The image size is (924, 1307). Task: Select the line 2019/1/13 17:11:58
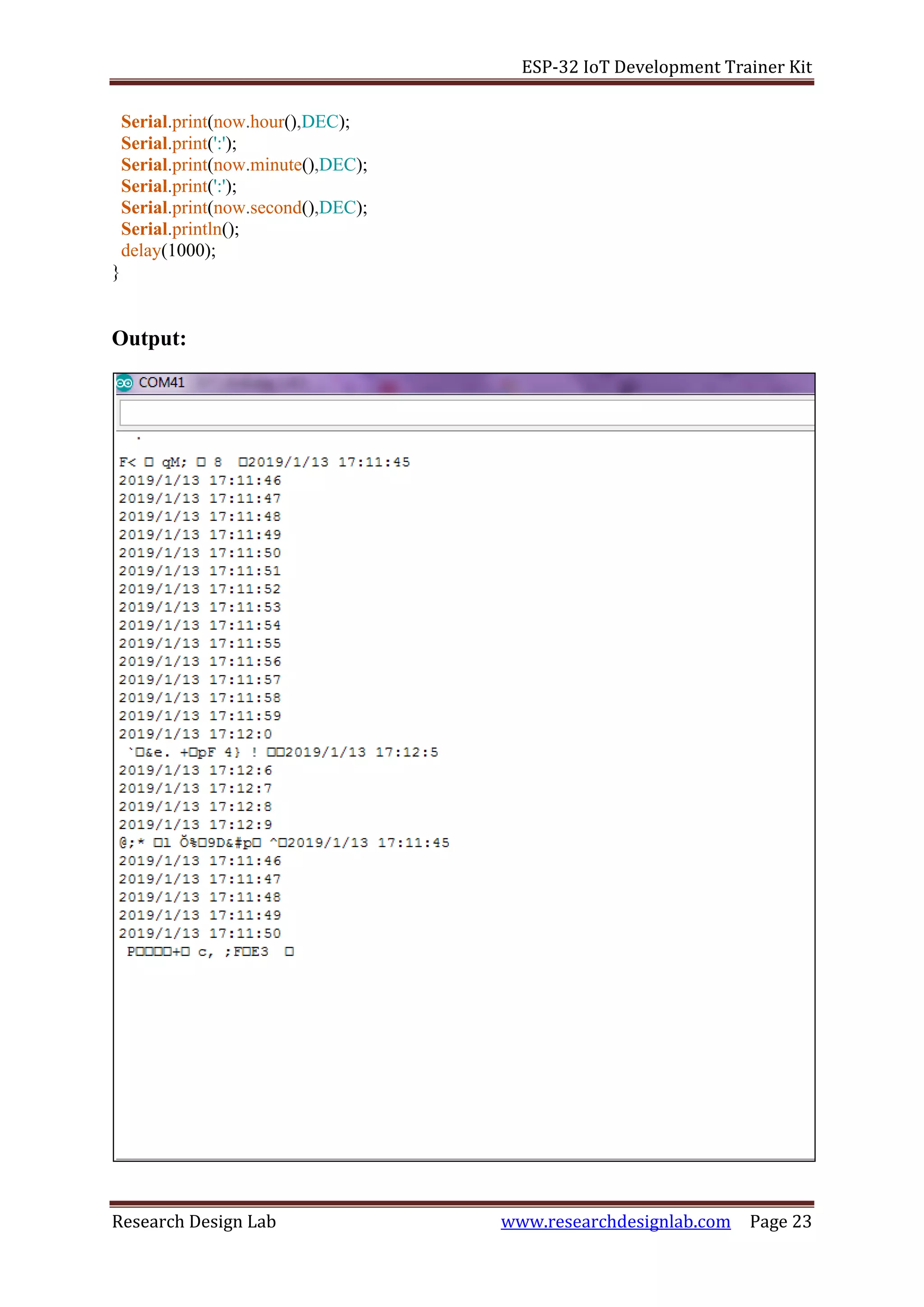click(200, 698)
